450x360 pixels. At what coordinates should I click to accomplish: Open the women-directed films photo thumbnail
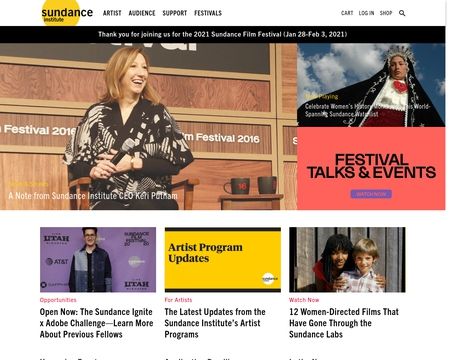[x=347, y=260]
